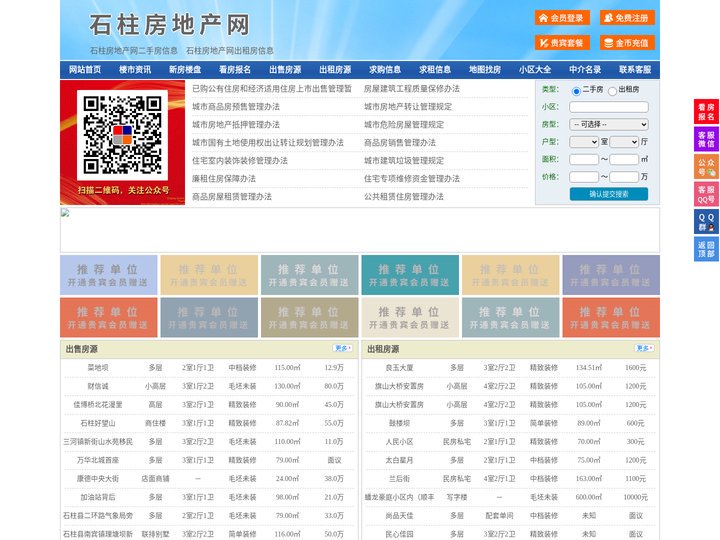Open 商品房销售管理办法 link
720x540 pixels.
click(400, 143)
